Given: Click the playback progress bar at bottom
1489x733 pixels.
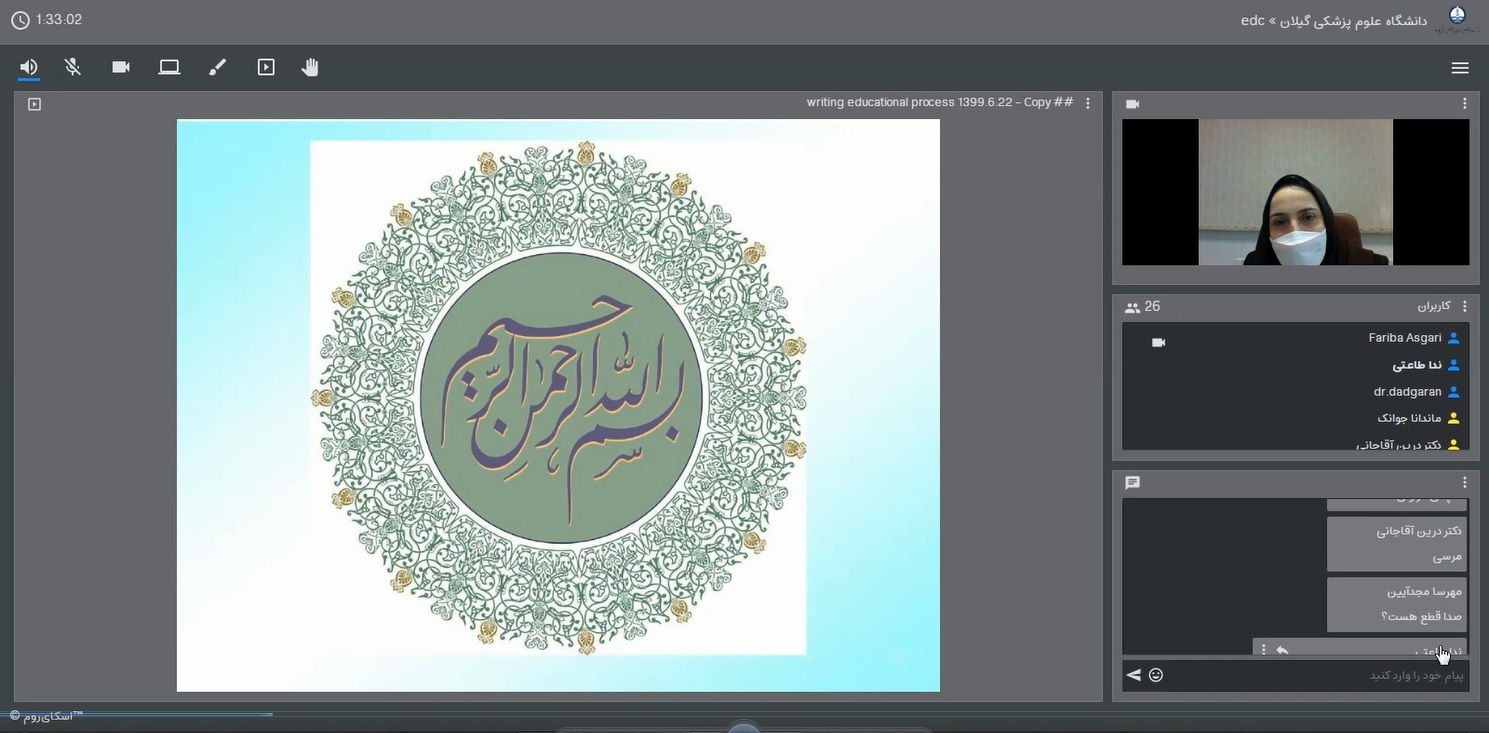Looking at the screenshot, I should 140,714.
